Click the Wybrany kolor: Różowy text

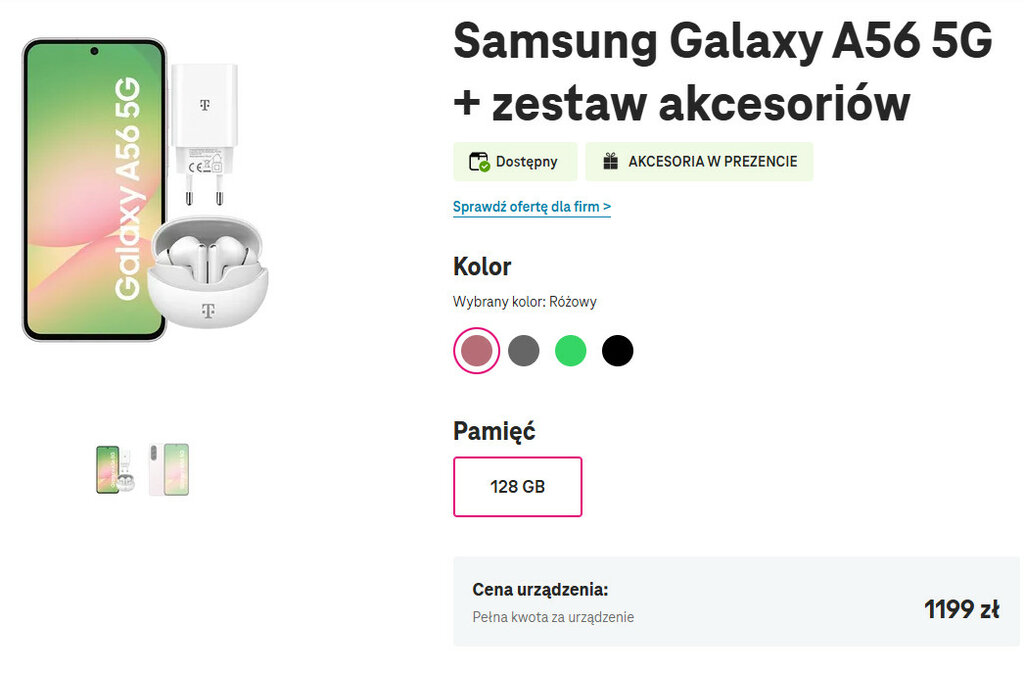click(x=524, y=302)
